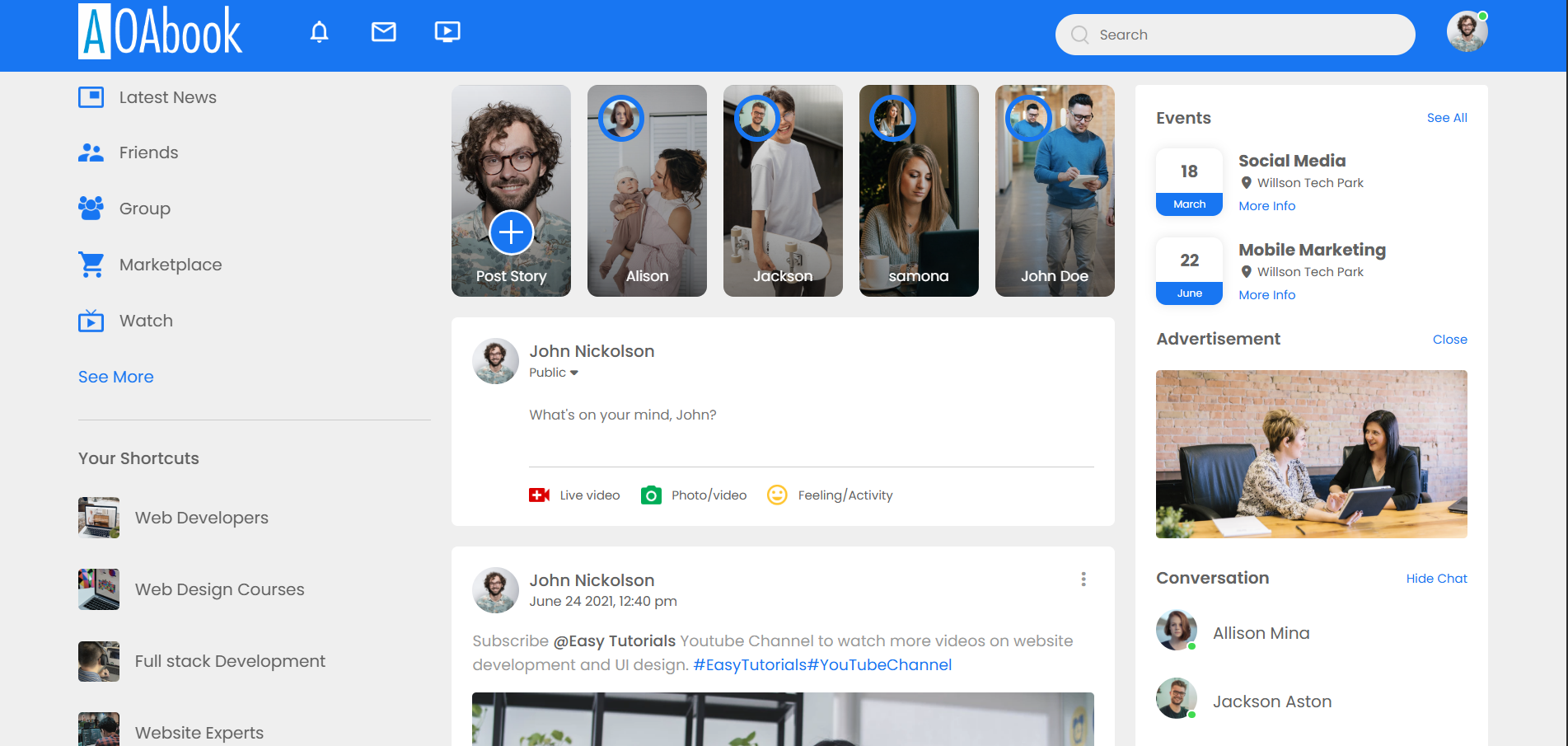Open notifications bell icon

pos(319,32)
